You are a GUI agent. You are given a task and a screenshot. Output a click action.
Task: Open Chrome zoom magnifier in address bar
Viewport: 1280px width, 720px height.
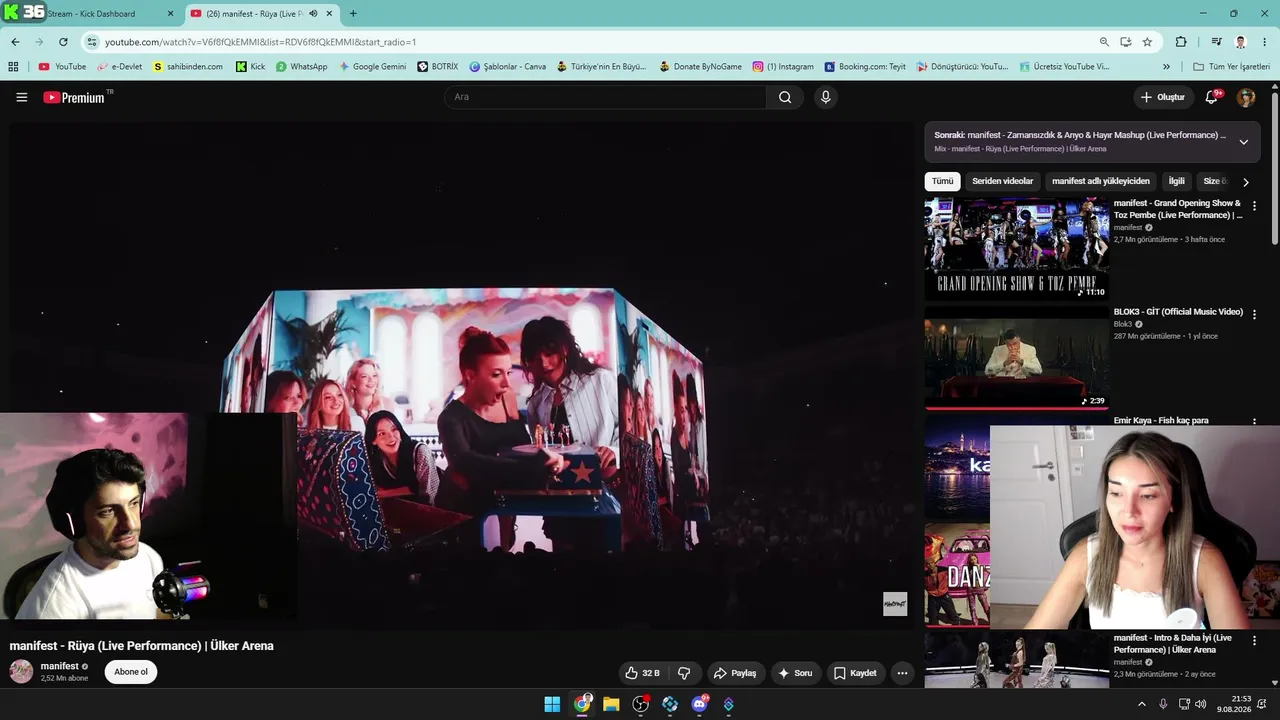tap(1104, 42)
